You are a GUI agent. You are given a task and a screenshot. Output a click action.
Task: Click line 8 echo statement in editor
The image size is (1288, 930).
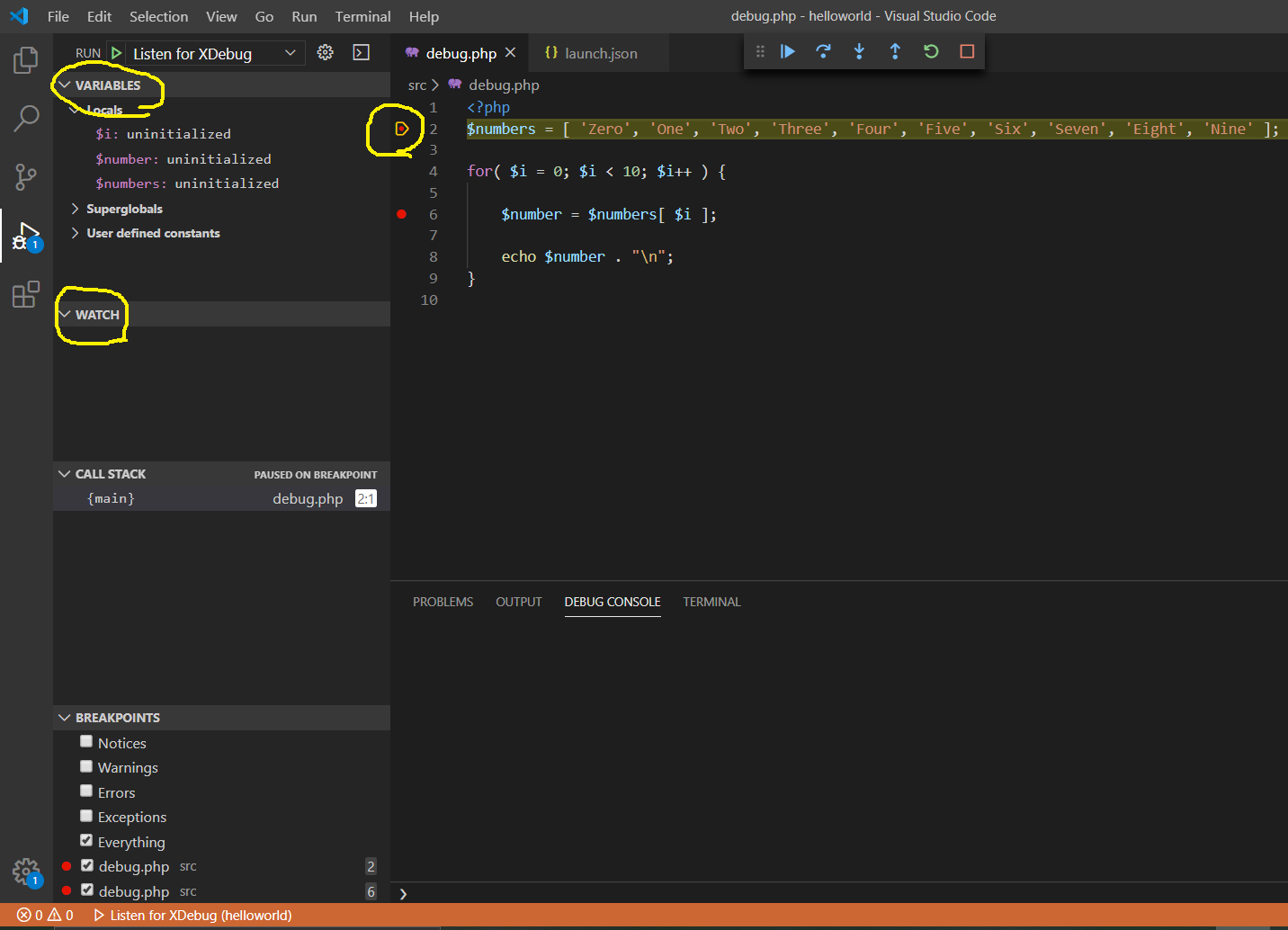point(587,257)
